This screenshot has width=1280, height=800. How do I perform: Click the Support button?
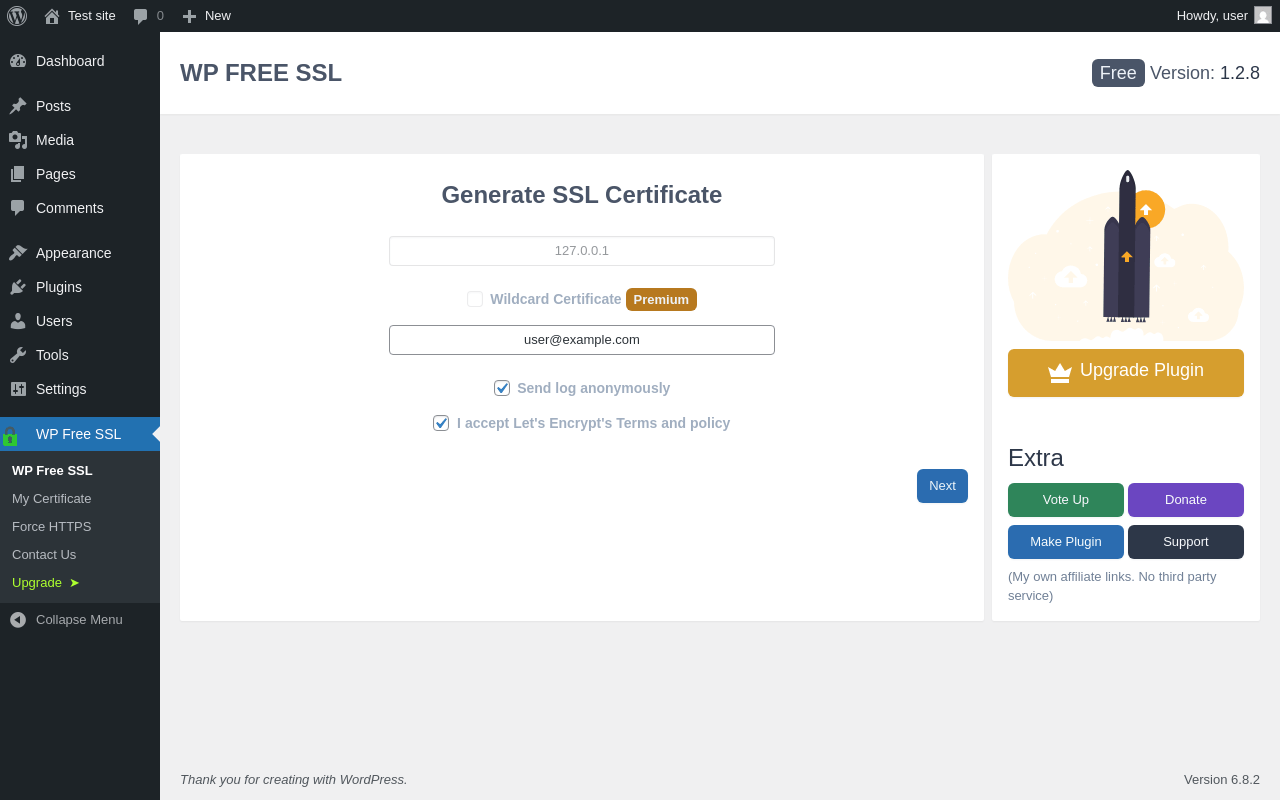pos(1186,542)
